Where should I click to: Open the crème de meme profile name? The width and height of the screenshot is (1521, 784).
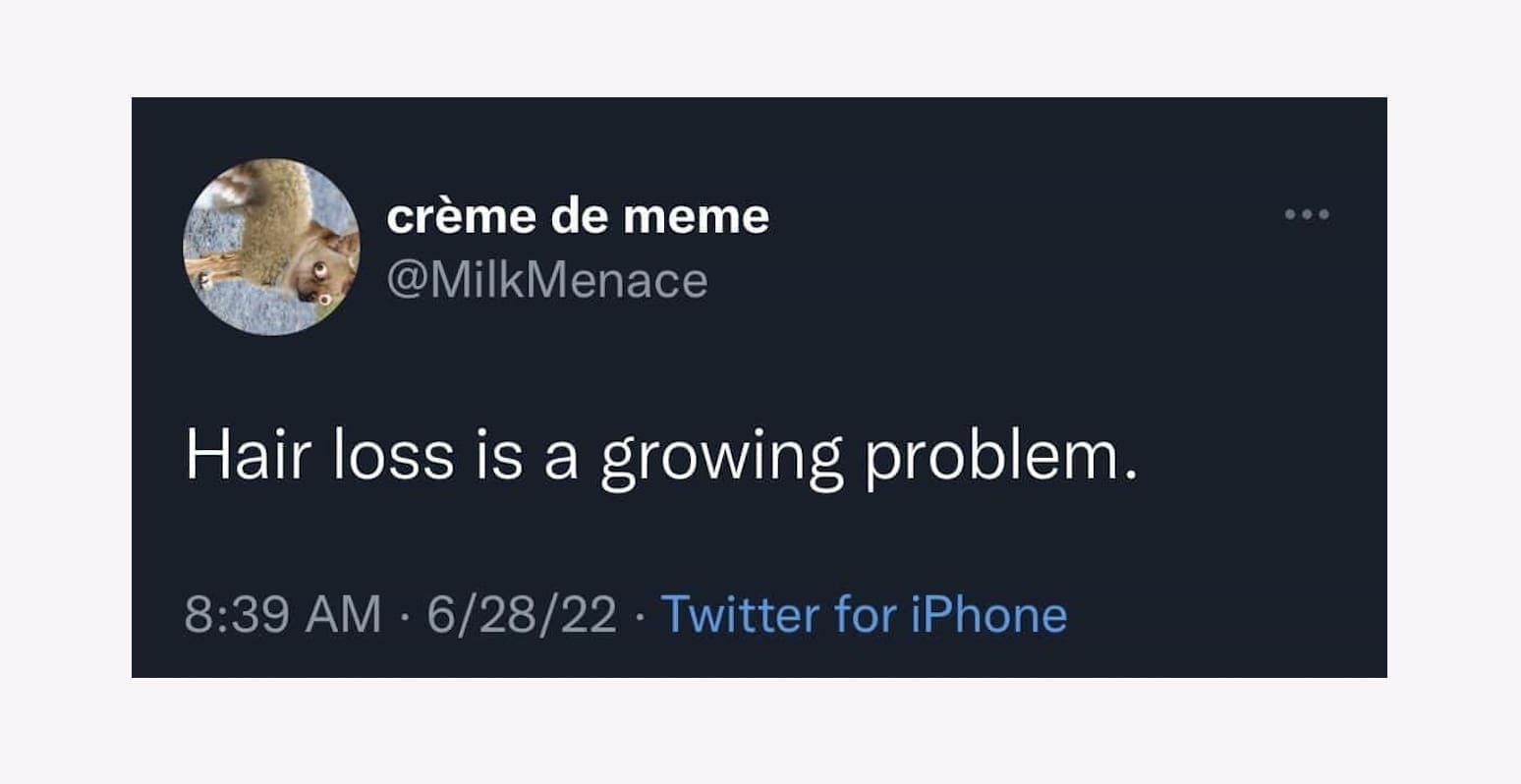(x=578, y=216)
